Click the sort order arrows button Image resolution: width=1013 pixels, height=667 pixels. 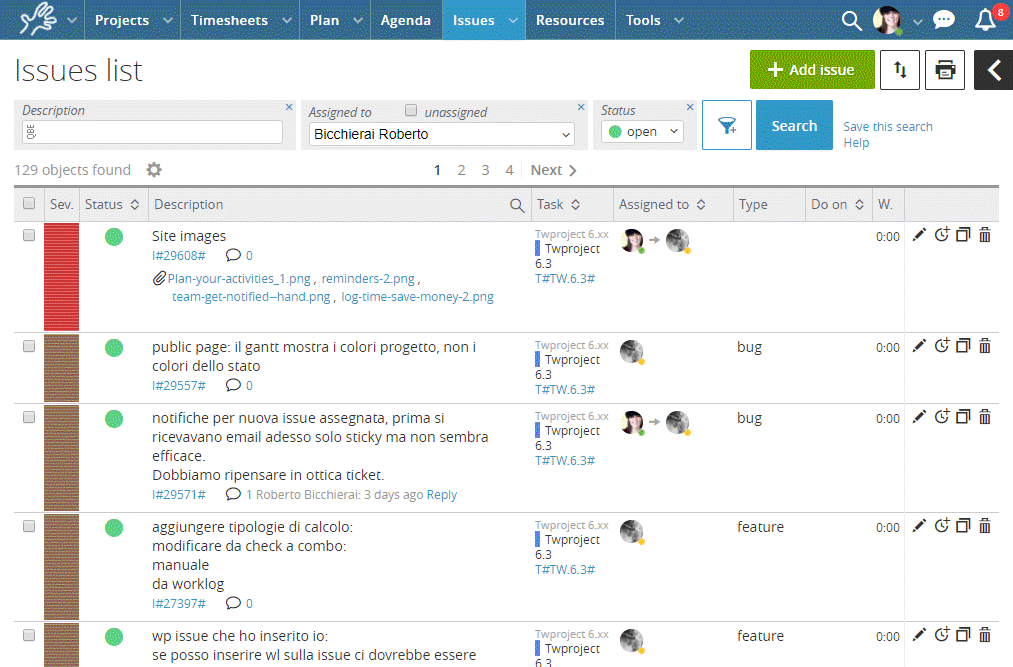point(900,70)
